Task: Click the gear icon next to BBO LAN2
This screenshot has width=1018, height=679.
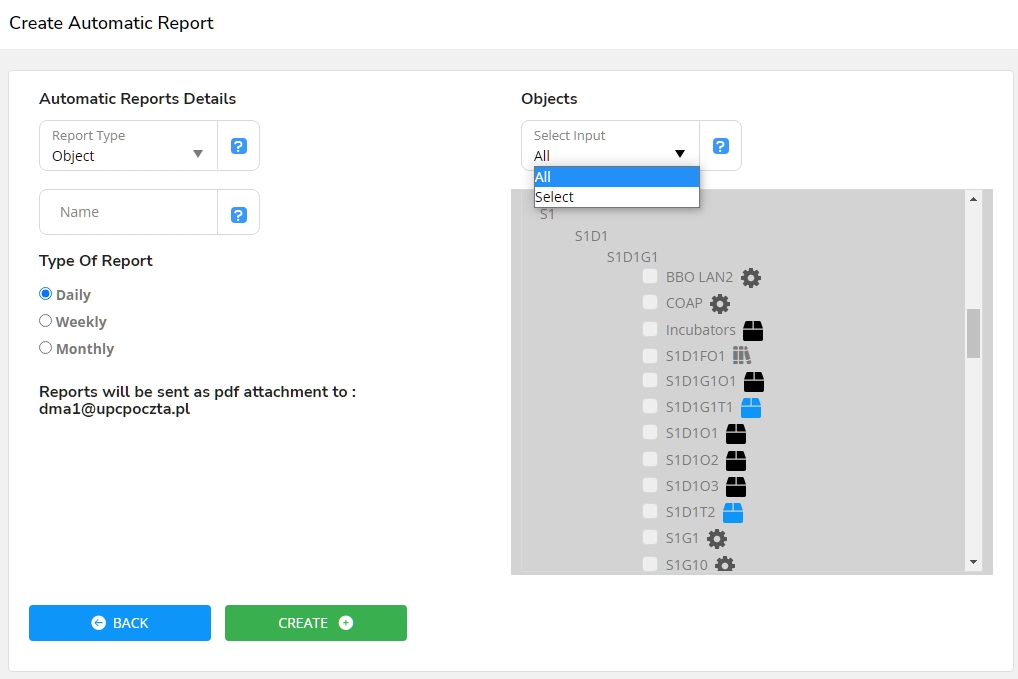Action: pos(750,278)
